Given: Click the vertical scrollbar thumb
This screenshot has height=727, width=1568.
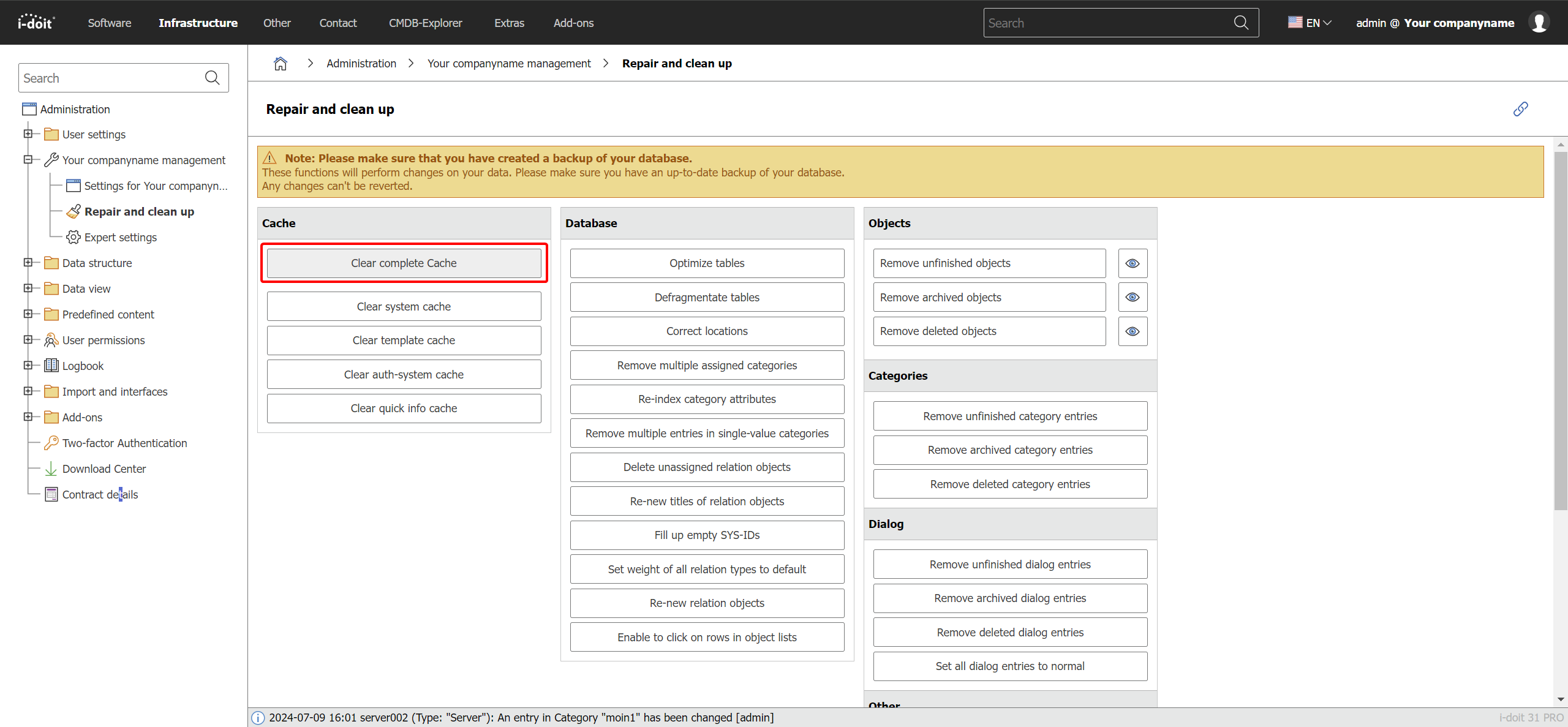Looking at the screenshot, I should point(1561,331).
